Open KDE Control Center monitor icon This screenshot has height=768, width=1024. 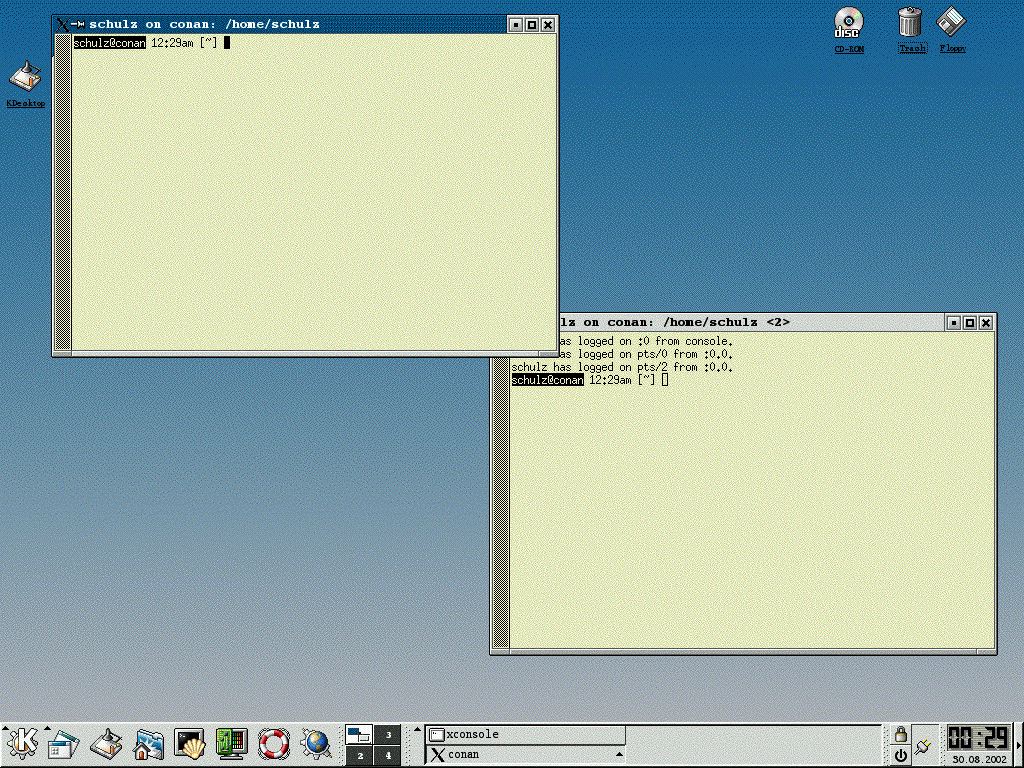231,743
